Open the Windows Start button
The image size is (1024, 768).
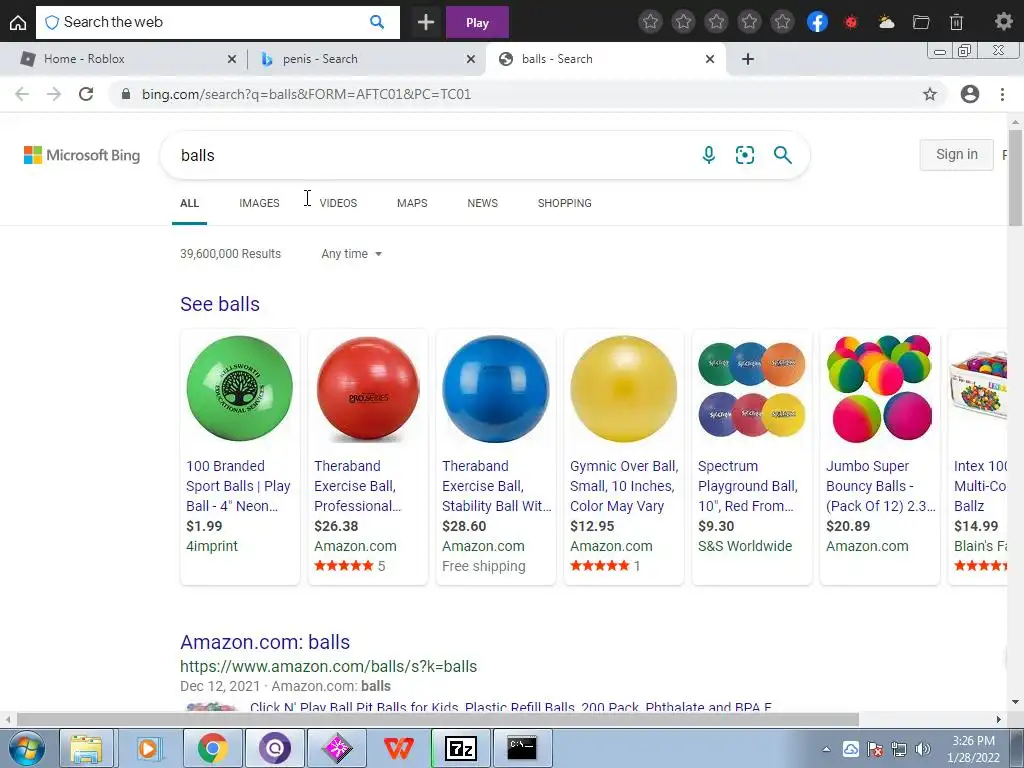pyautogui.click(x=27, y=748)
